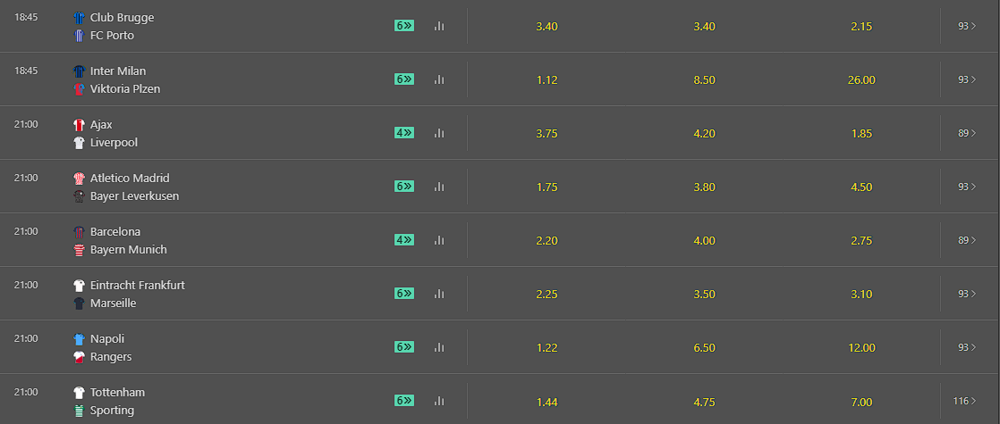Open stats icon for Napoli vs Rangers

(x=439, y=347)
